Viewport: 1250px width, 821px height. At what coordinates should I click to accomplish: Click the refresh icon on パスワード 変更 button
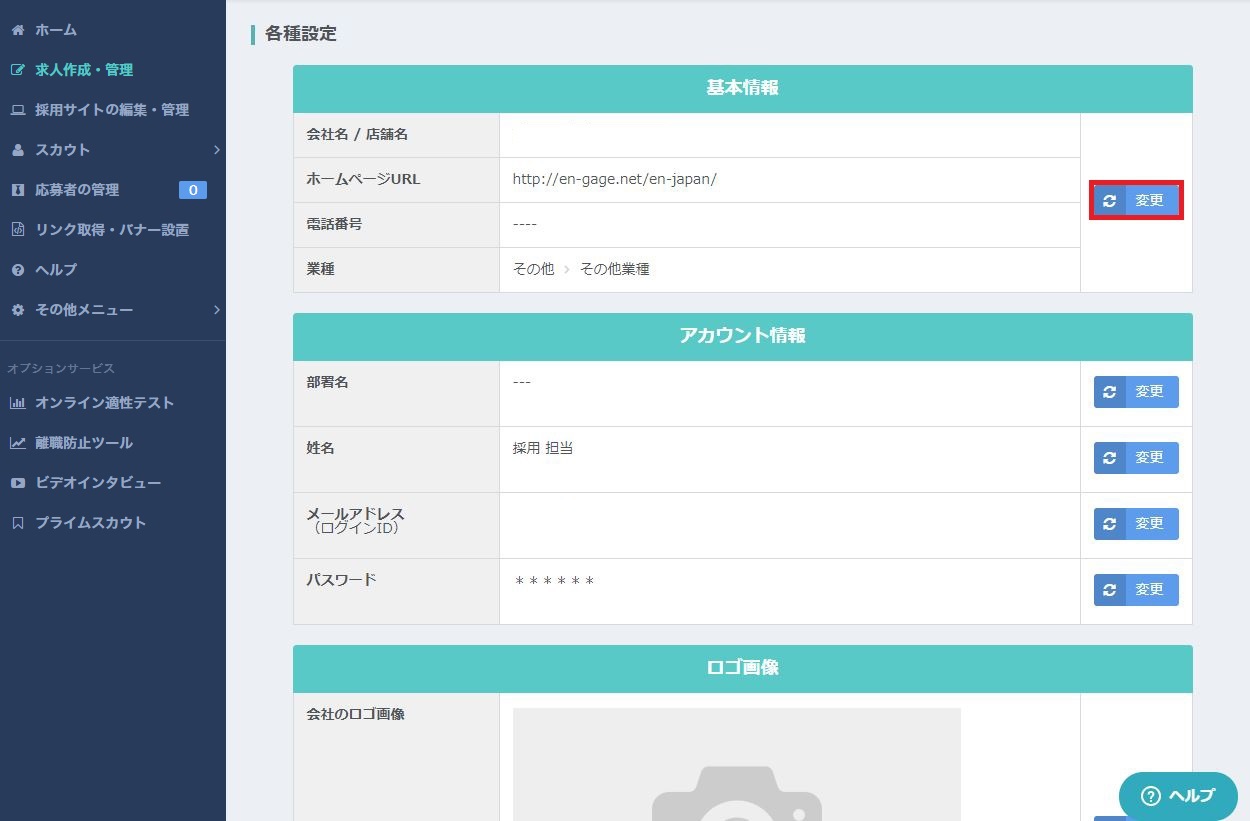[1109, 590]
